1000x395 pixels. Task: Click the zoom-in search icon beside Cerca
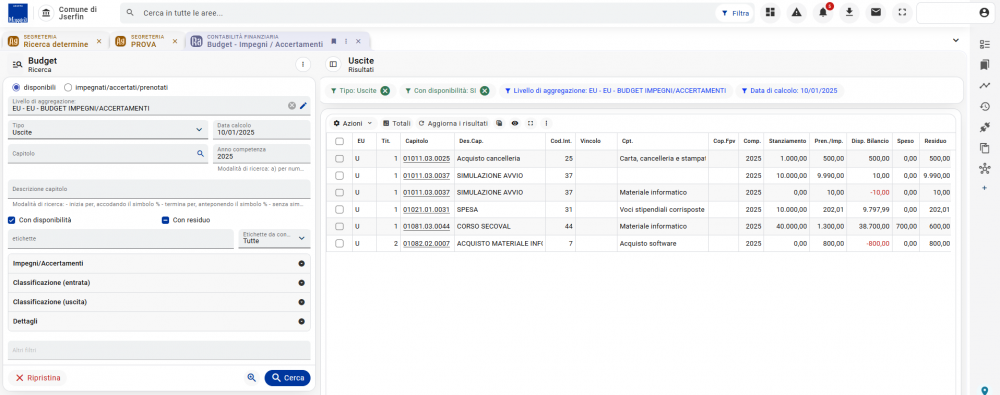(252, 378)
